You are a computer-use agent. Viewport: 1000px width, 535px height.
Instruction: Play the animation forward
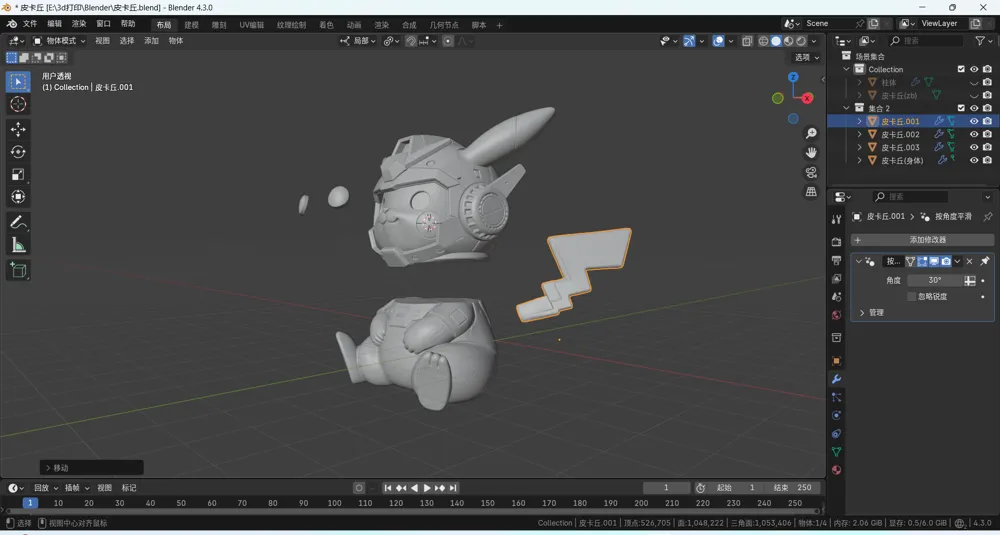pyautogui.click(x=427, y=488)
